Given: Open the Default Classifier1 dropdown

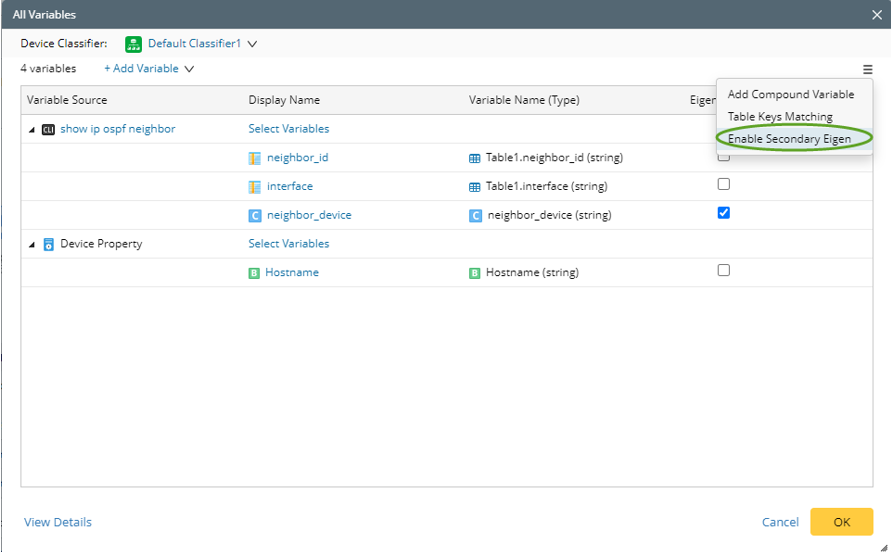Looking at the screenshot, I should tap(252, 44).
